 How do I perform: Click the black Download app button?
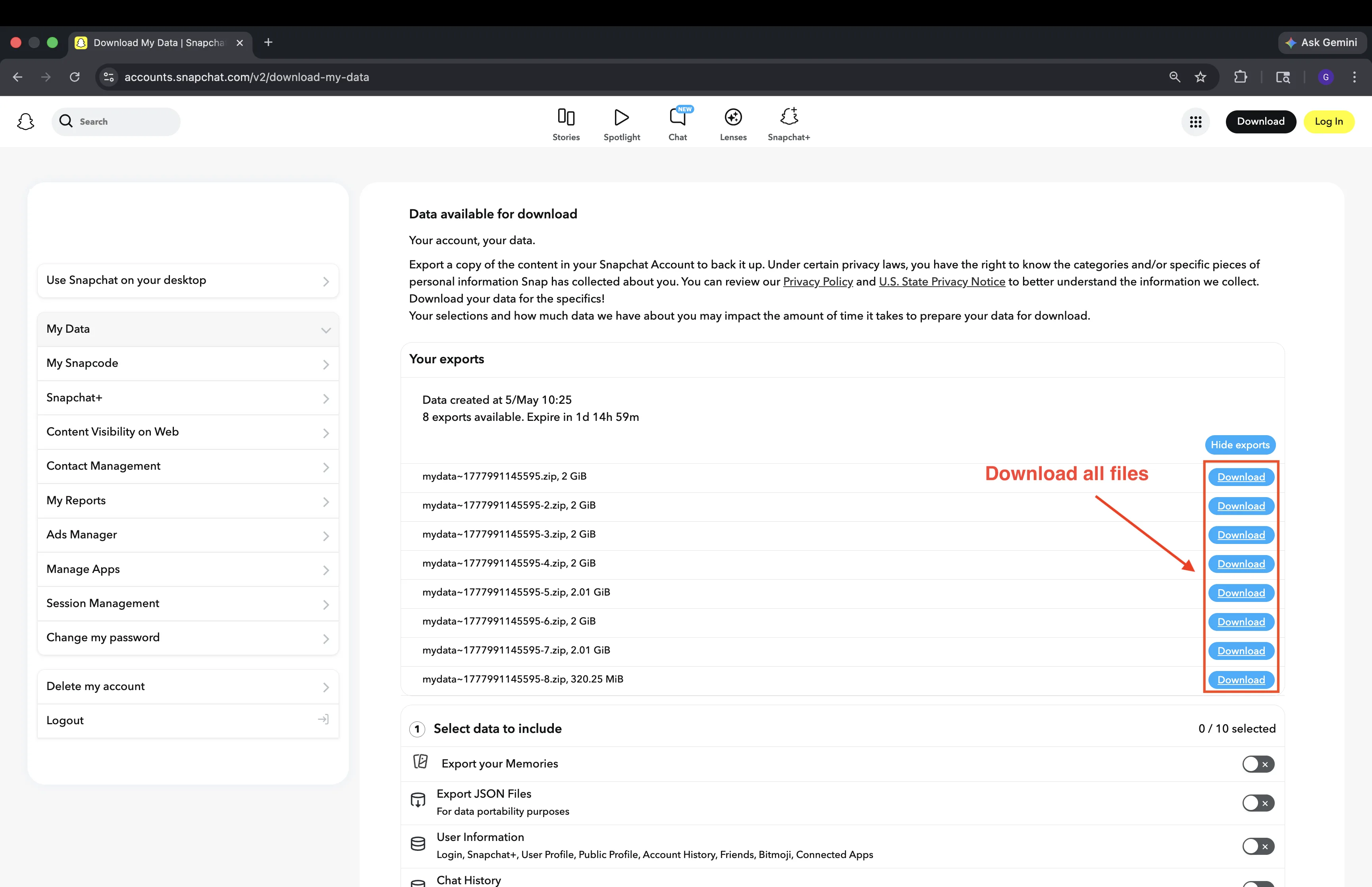(1260, 121)
